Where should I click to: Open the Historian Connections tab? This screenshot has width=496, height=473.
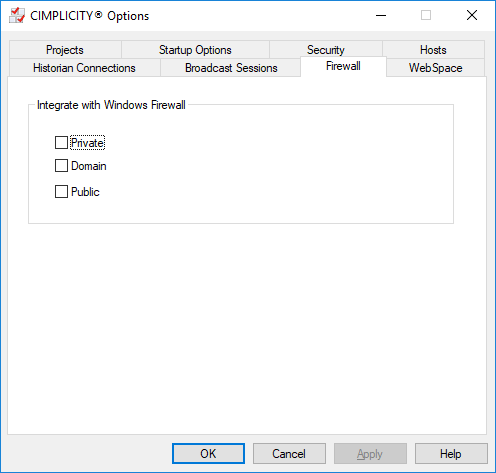coord(84,68)
